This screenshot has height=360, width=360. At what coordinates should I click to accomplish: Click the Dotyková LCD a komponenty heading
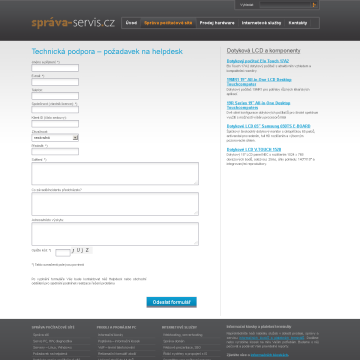[263, 51]
